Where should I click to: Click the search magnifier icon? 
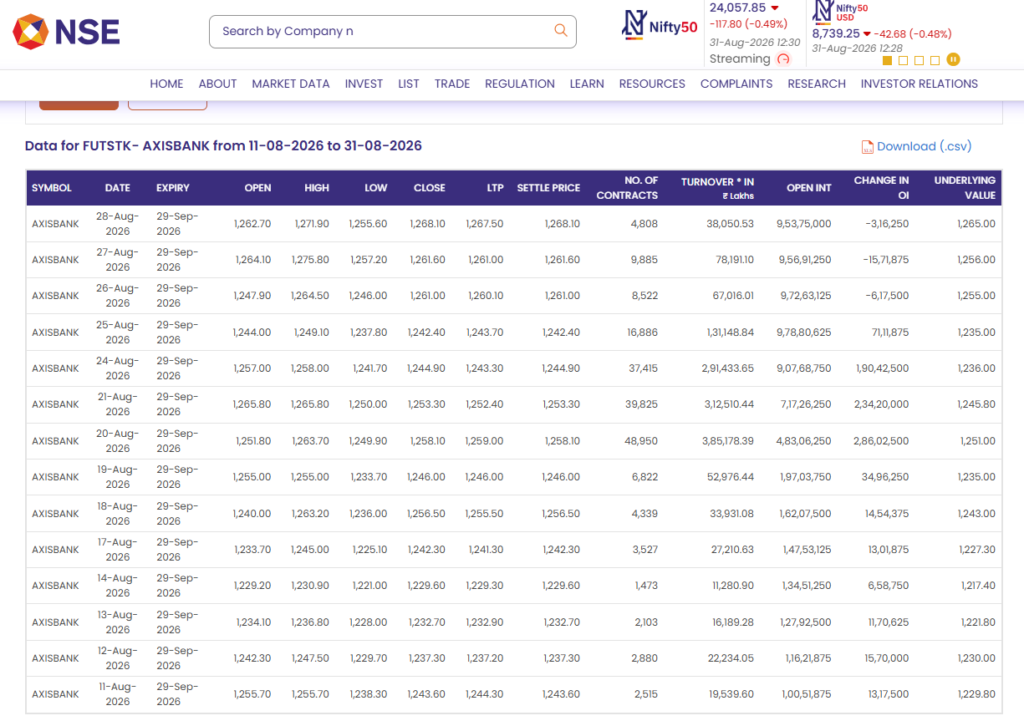coord(560,30)
